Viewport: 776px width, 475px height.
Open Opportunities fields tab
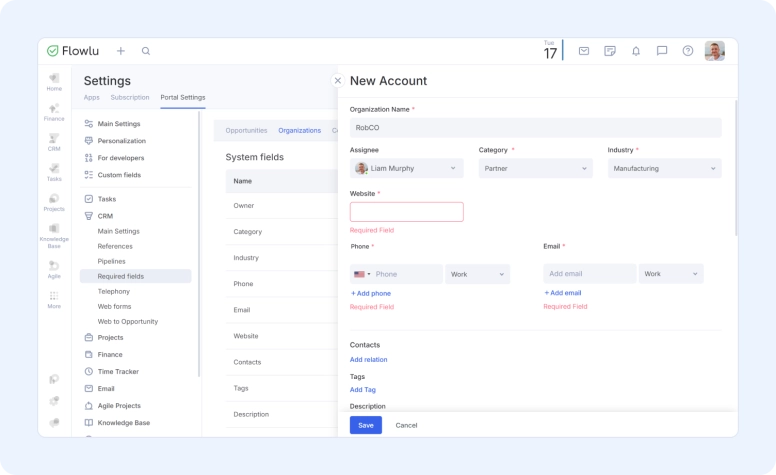(x=246, y=131)
